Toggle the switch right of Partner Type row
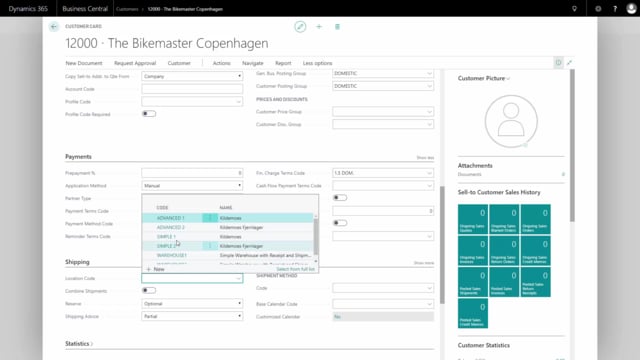 tap(340, 198)
